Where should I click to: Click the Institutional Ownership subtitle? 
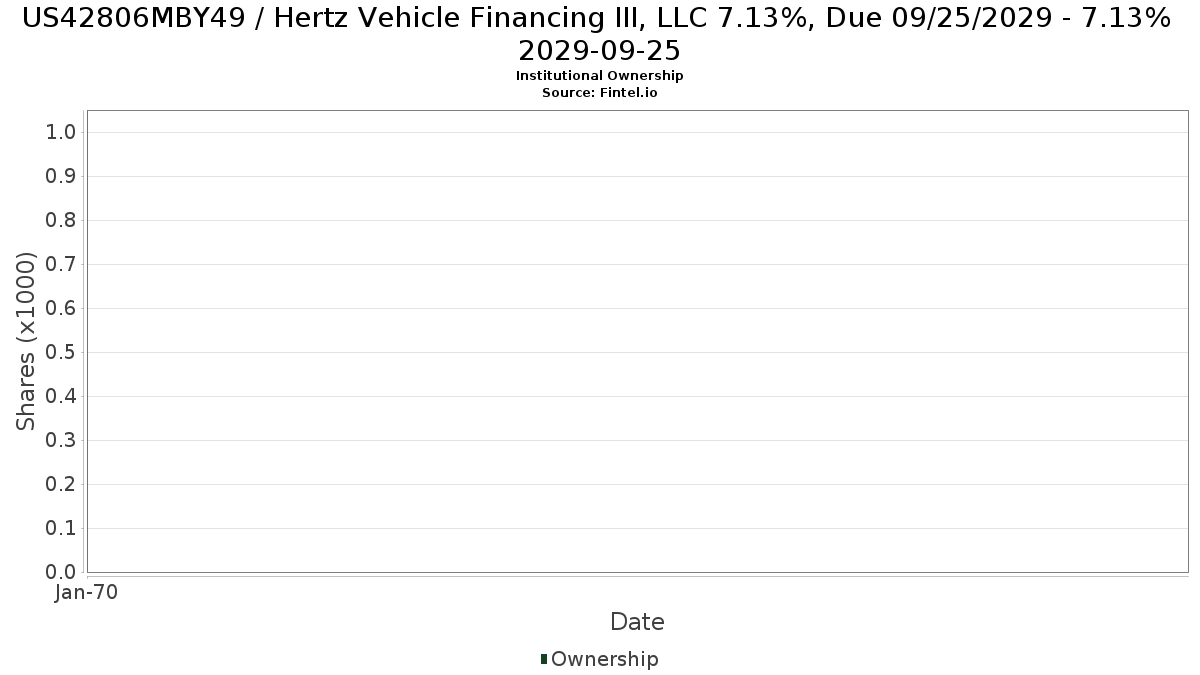pyautogui.click(x=600, y=76)
